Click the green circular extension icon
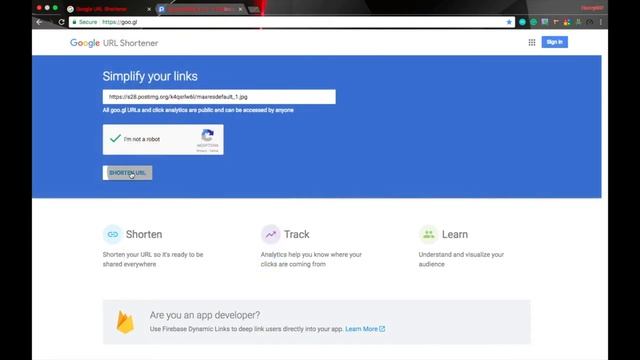This screenshot has width=640, height=360. click(533, 22)
